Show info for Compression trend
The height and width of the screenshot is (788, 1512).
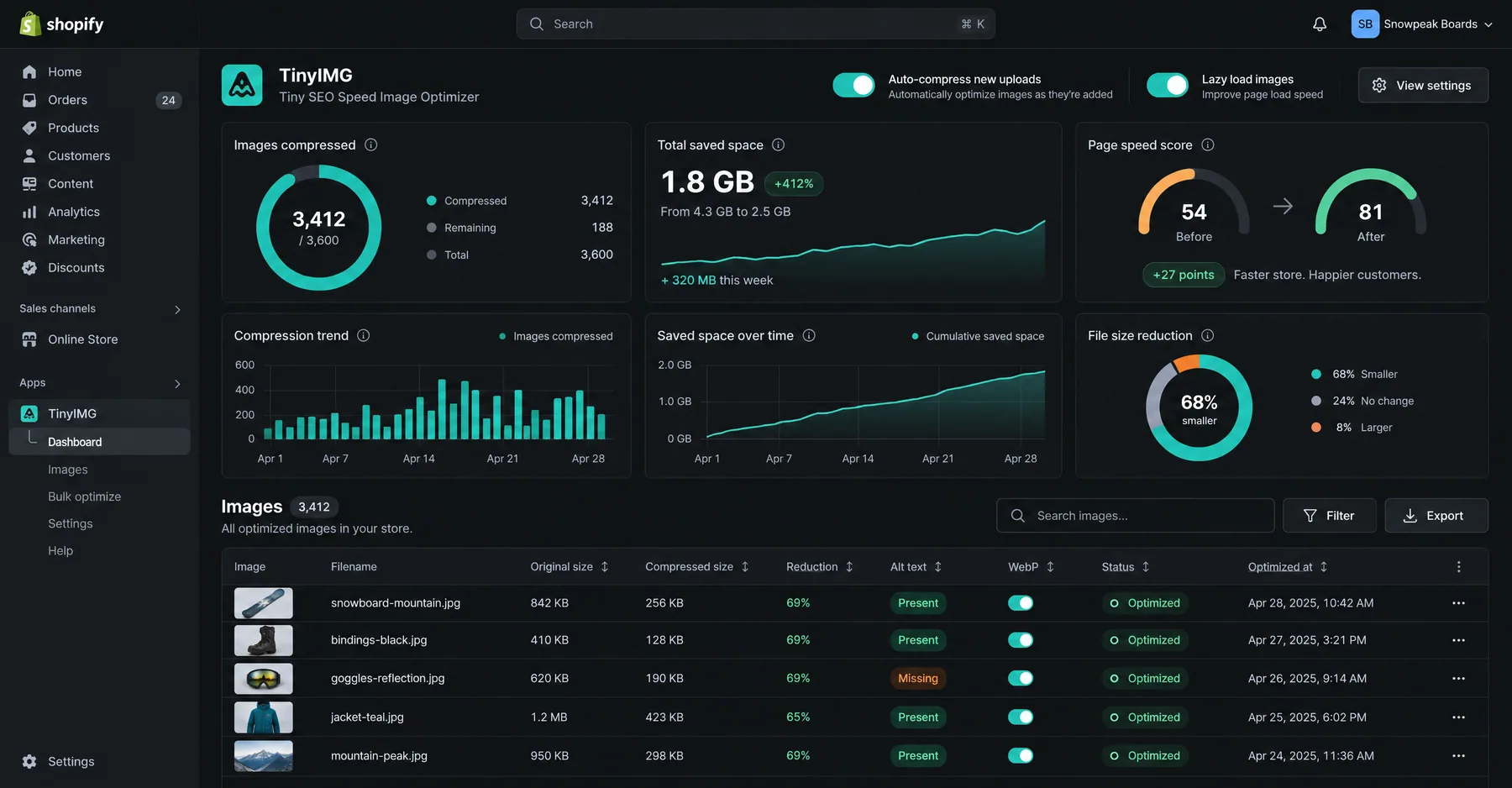click(x=363, y=335)
